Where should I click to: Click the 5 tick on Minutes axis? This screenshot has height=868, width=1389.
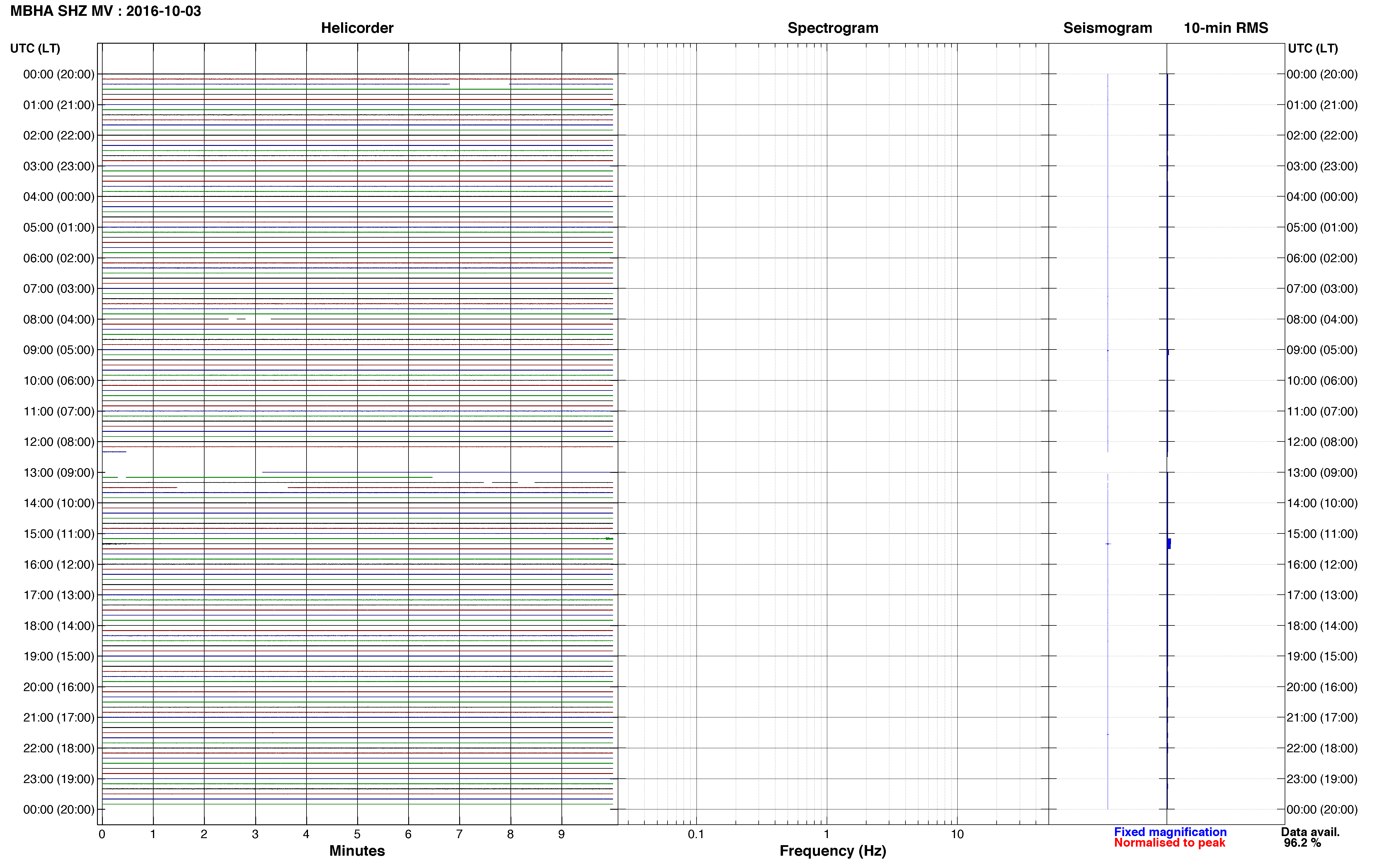tap(357, 834)
